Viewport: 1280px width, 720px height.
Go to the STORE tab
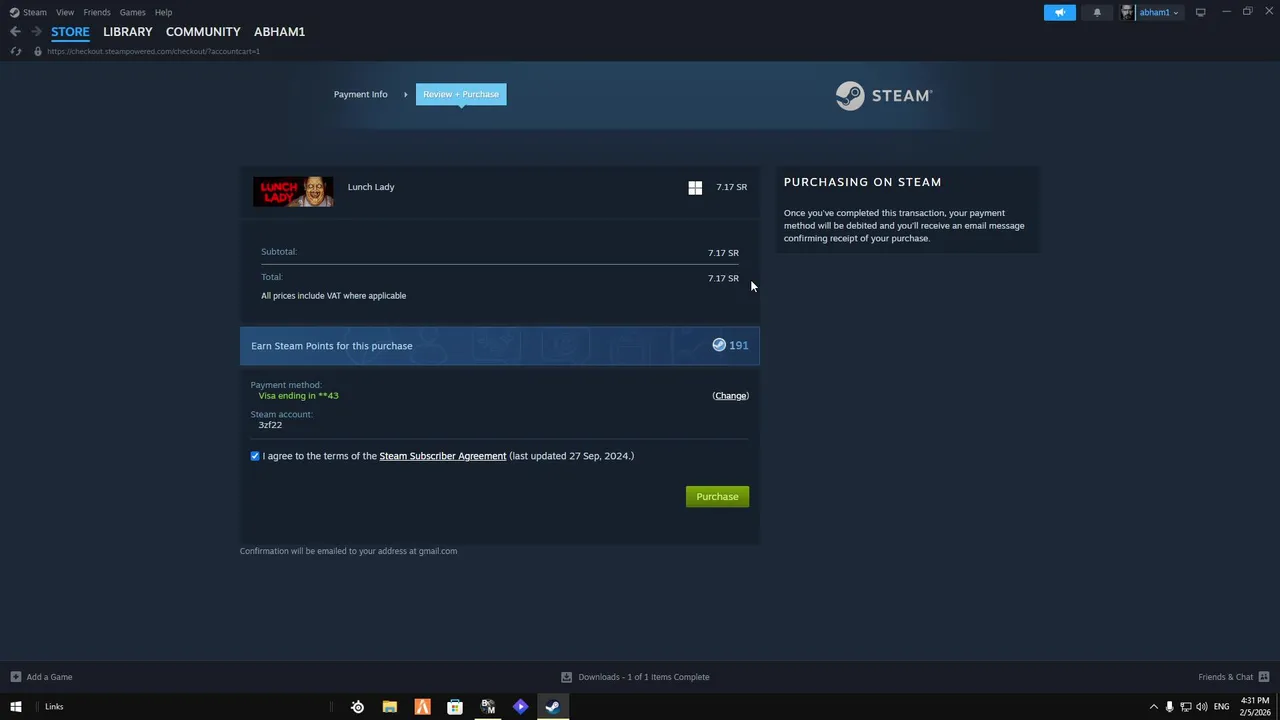tap(70, 32)
